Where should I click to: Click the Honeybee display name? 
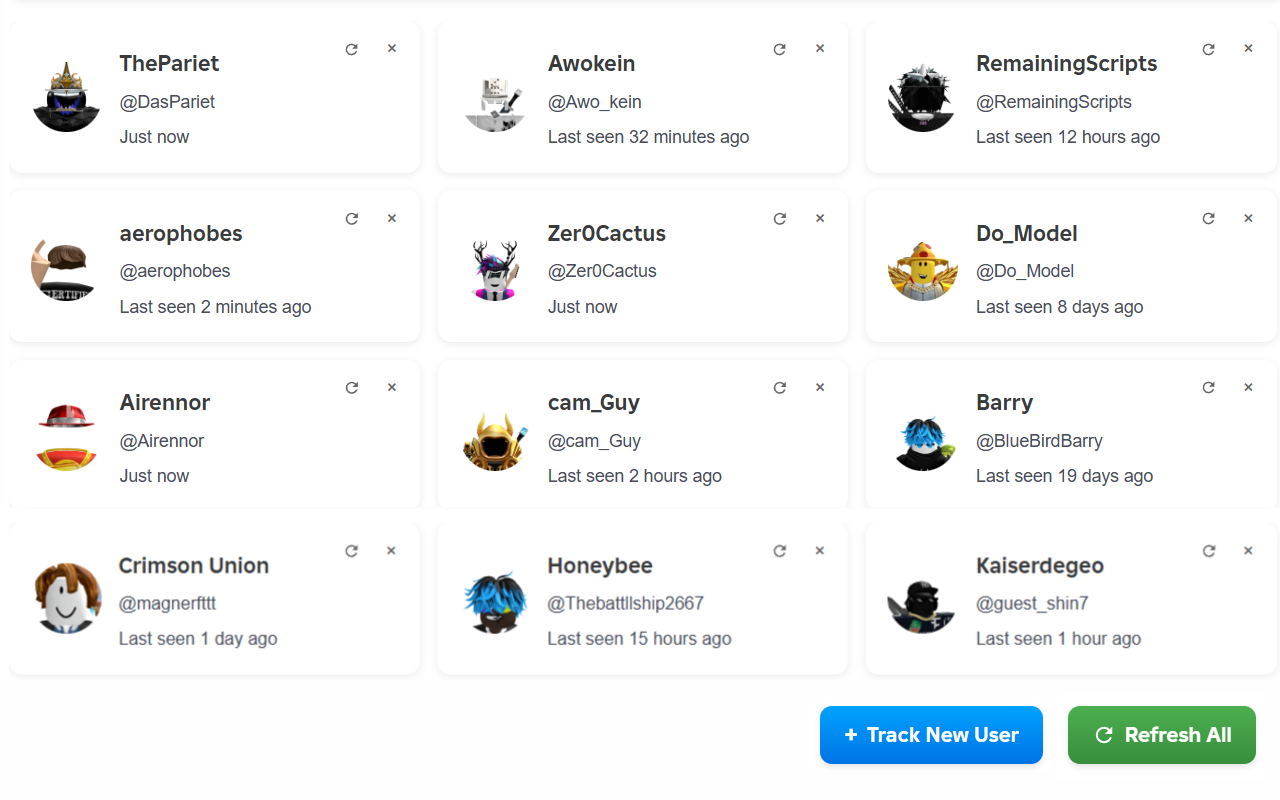pyautogui.click(x=600, y=566)
